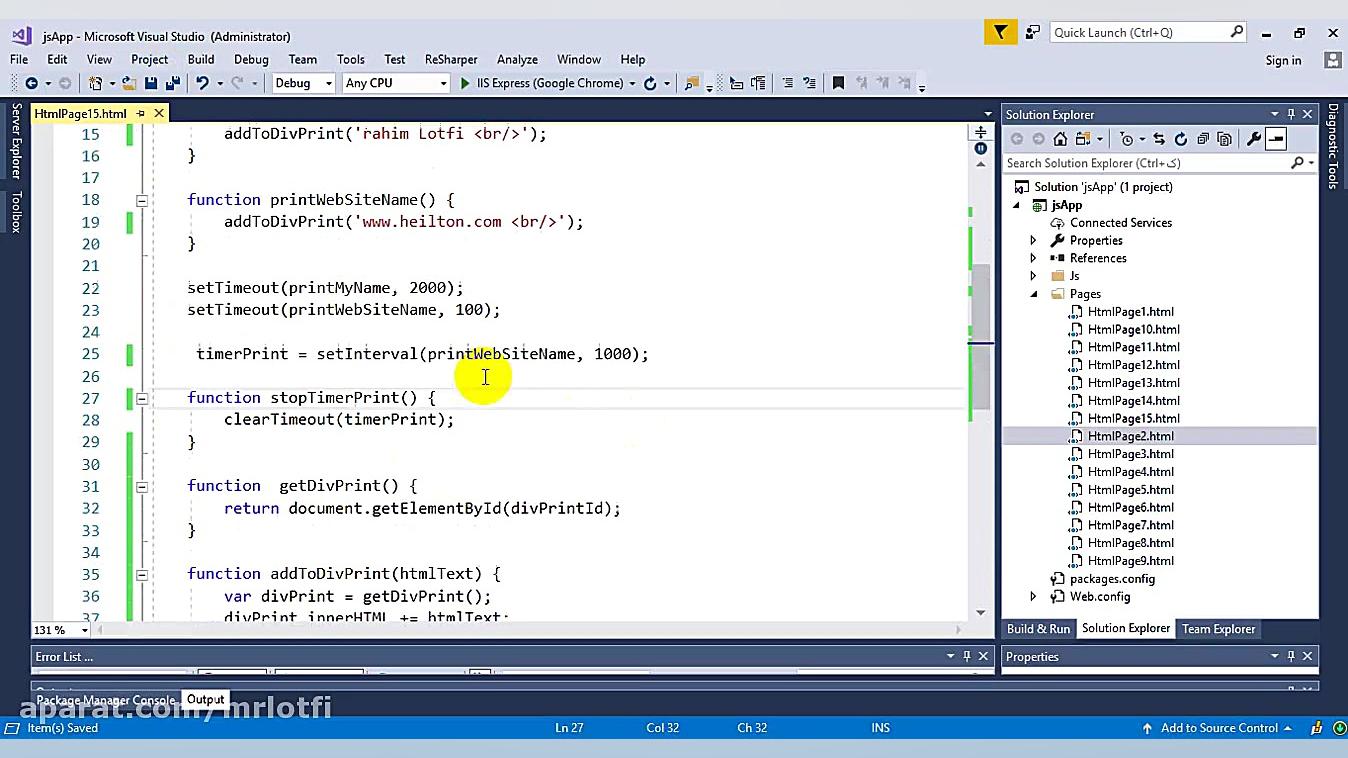Image resolution: width=1348 pixels, height=758 pixels.
Task: Open the Analyze menu
Action: [x=517, y=60]
